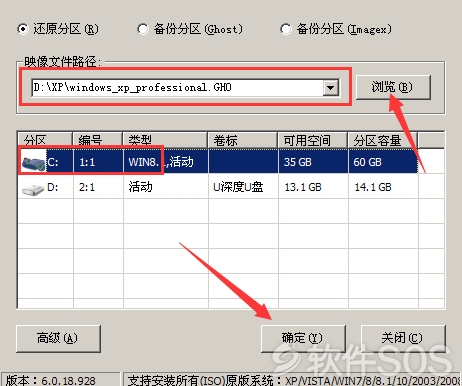Sort by the 可用空间 column header
The image size is (462, 386).
click(313, 140)
